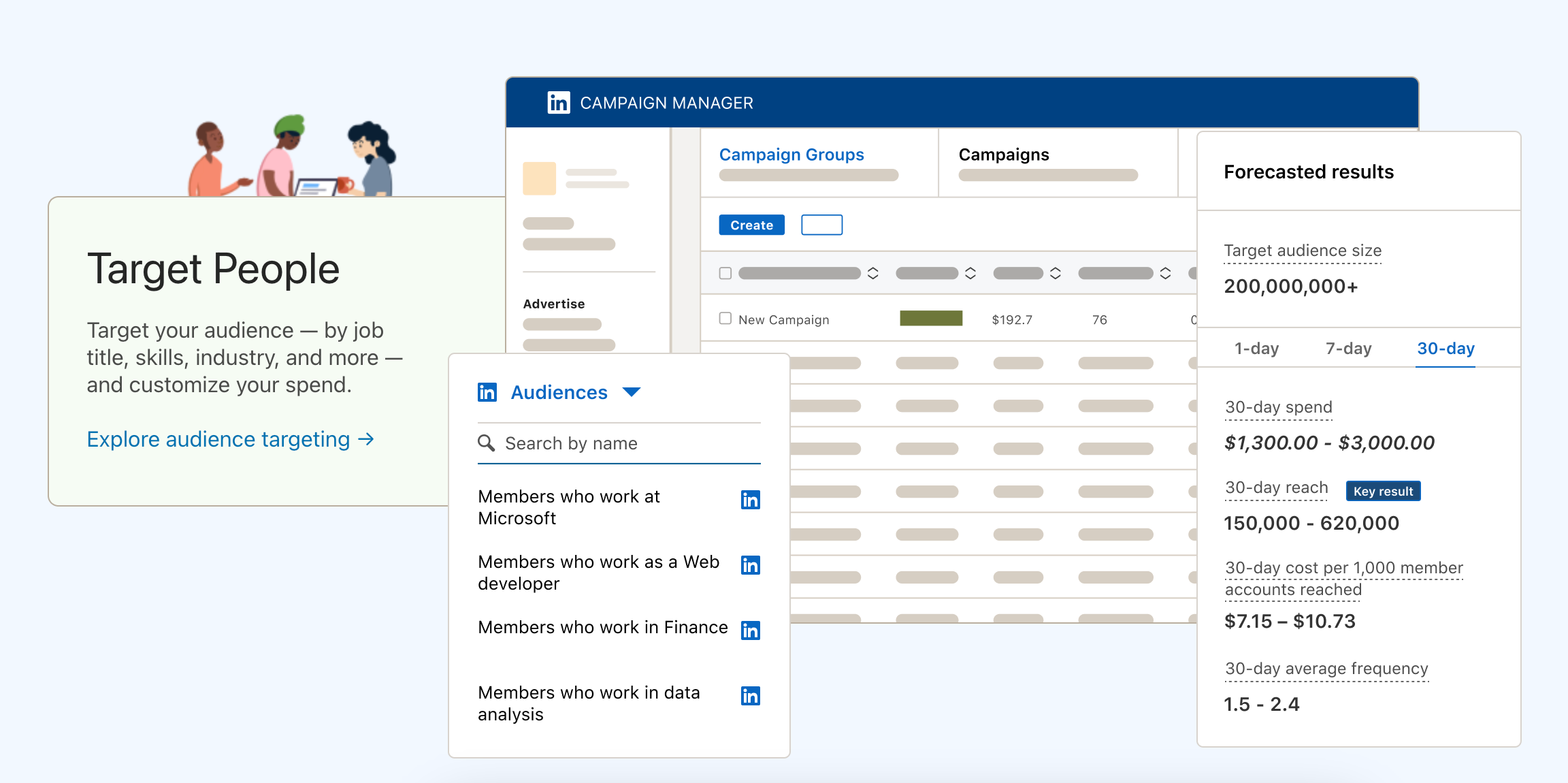This screenshot has width=1568, height=783.
Task: Select the 30-day forecast tab
Action: coord(1445,349)
